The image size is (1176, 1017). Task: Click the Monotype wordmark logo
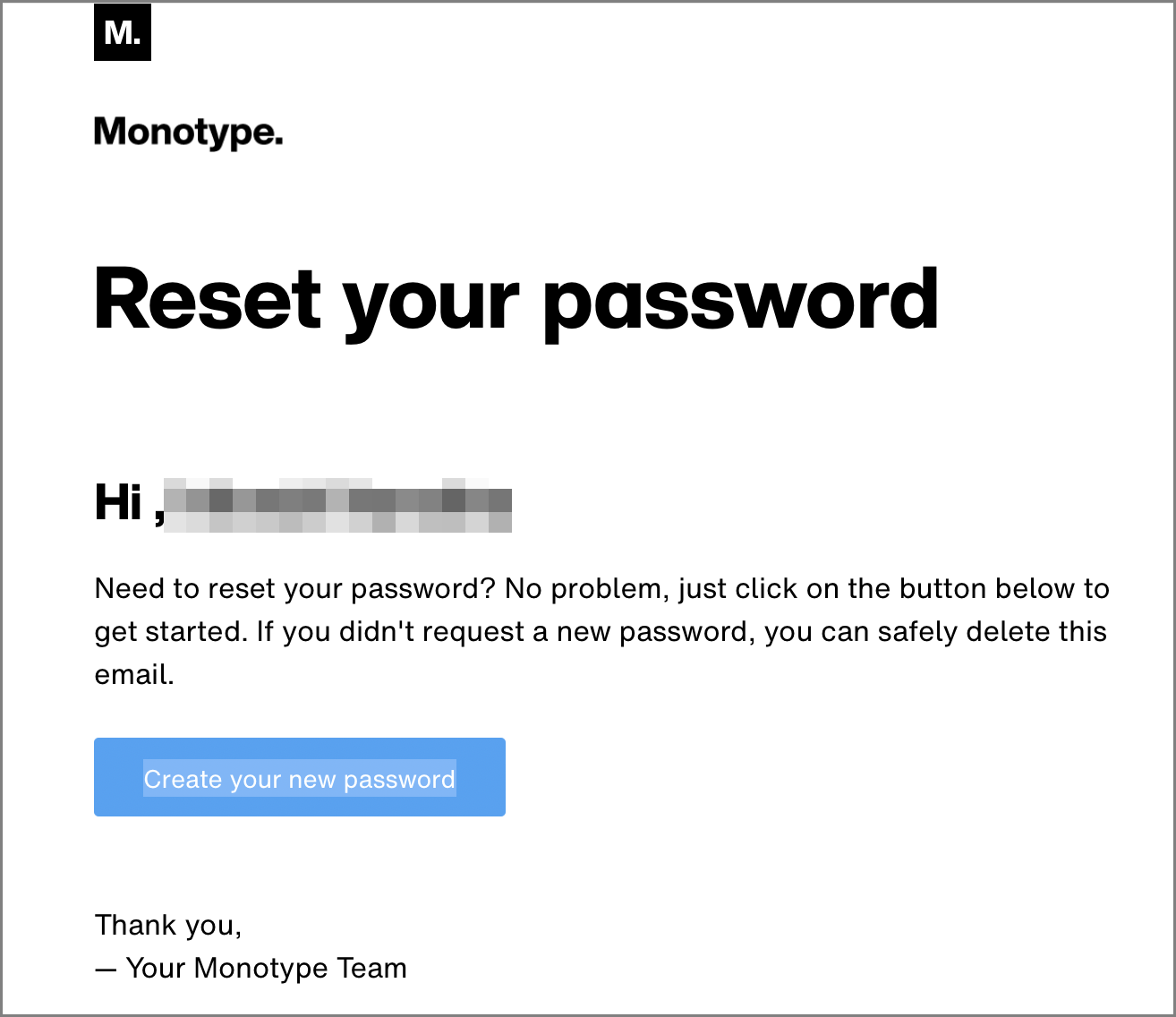(x=188, y=132)
